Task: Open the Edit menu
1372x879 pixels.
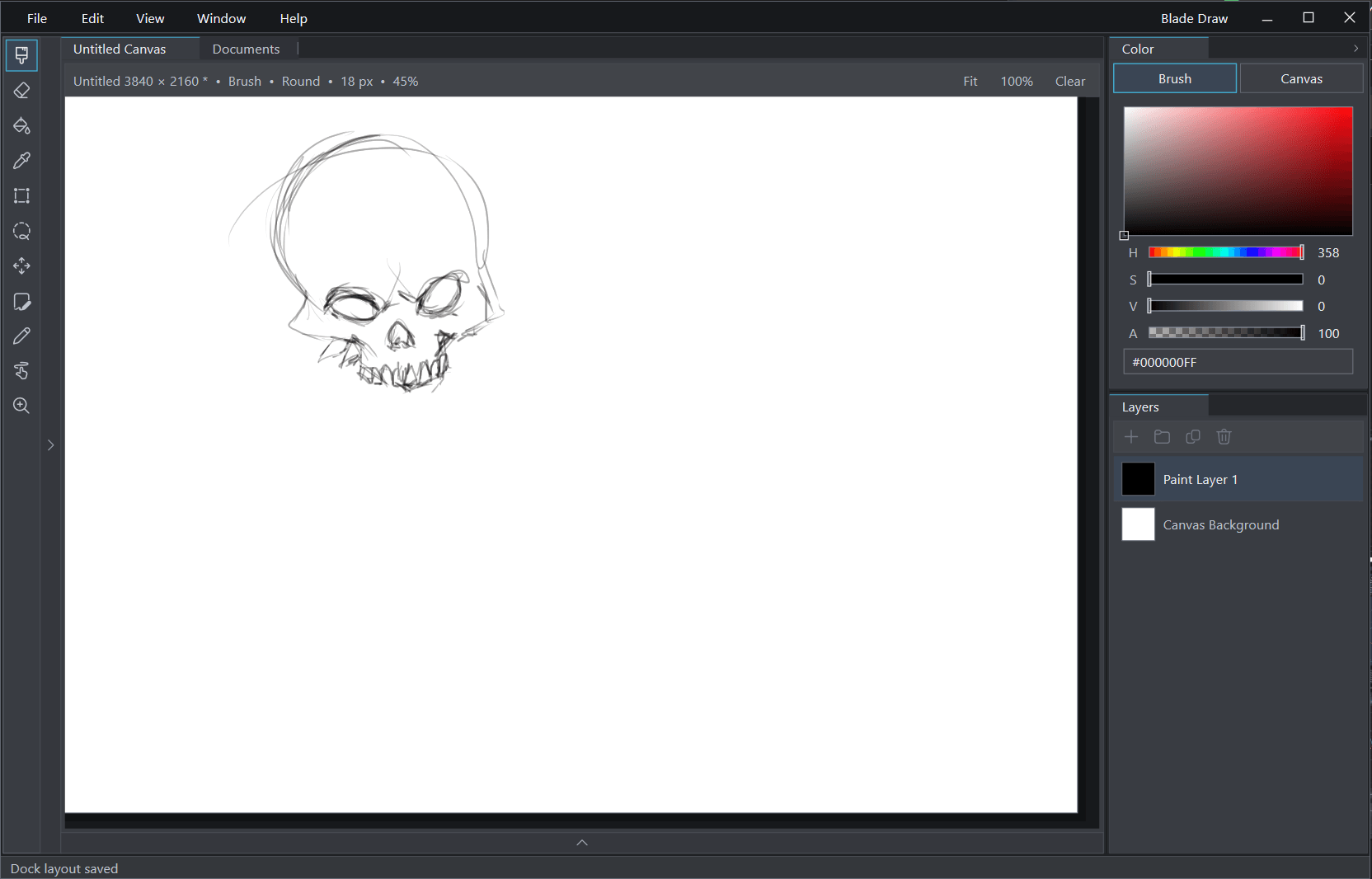Action: coord(92,18)
